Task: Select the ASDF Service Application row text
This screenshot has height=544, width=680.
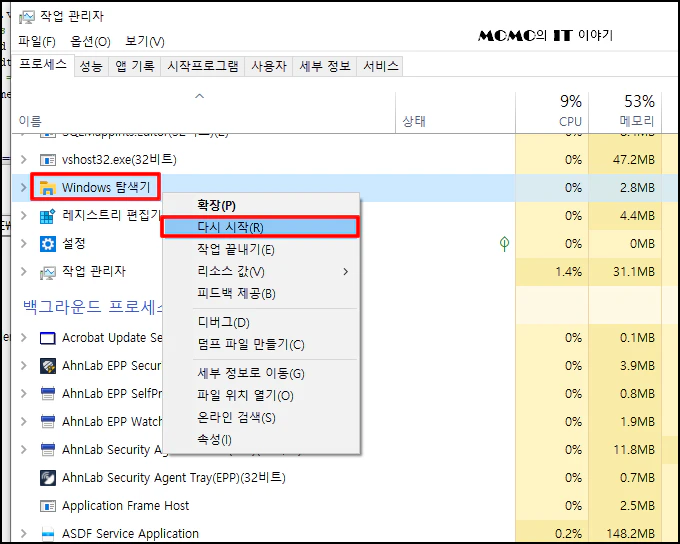Action: (131, 534)
